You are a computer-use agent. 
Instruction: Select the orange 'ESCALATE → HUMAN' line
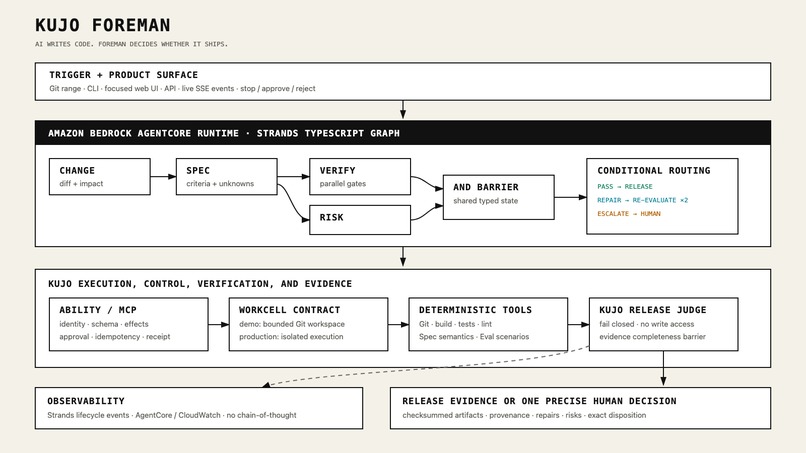coord(629,213)
